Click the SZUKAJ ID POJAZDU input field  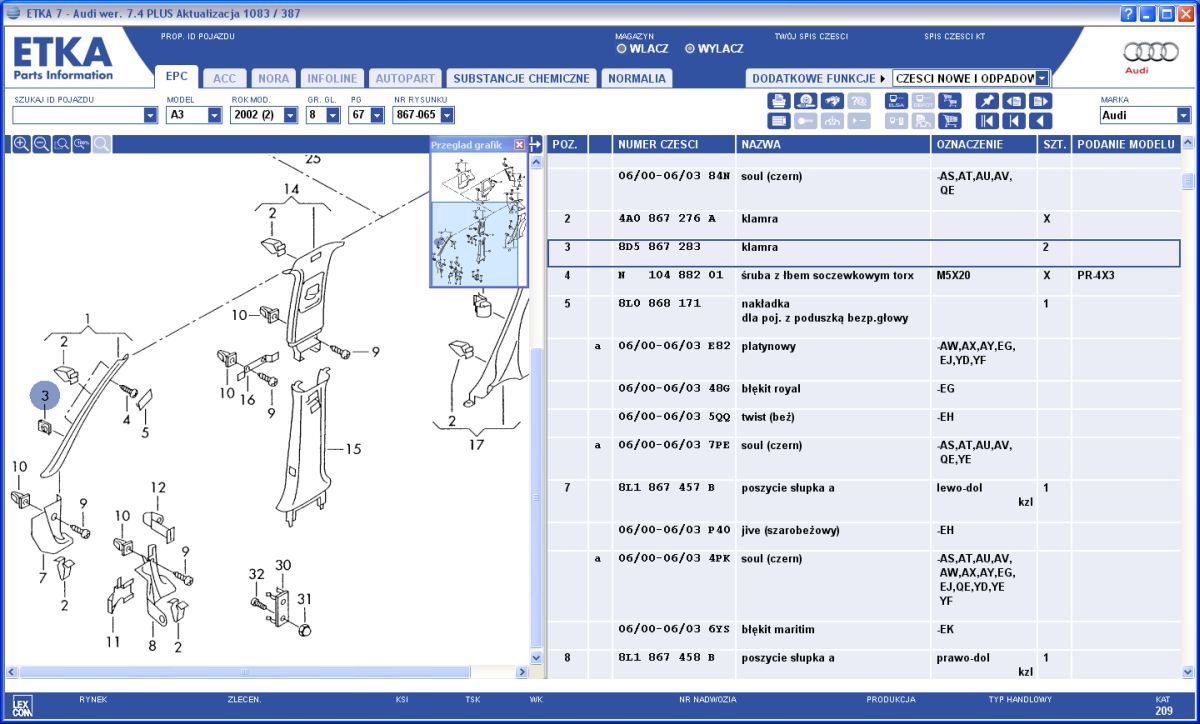78,115
